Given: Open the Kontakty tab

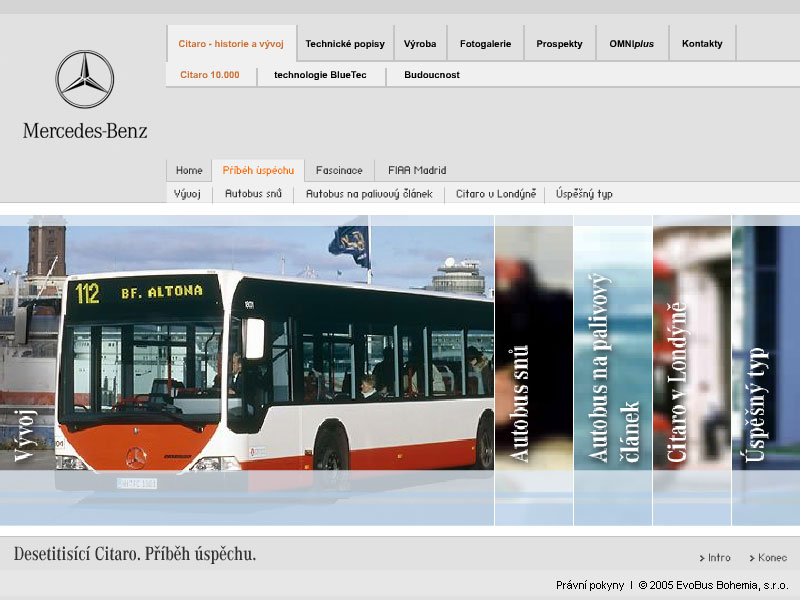Looking at the screenshot, I should point(702,44).
